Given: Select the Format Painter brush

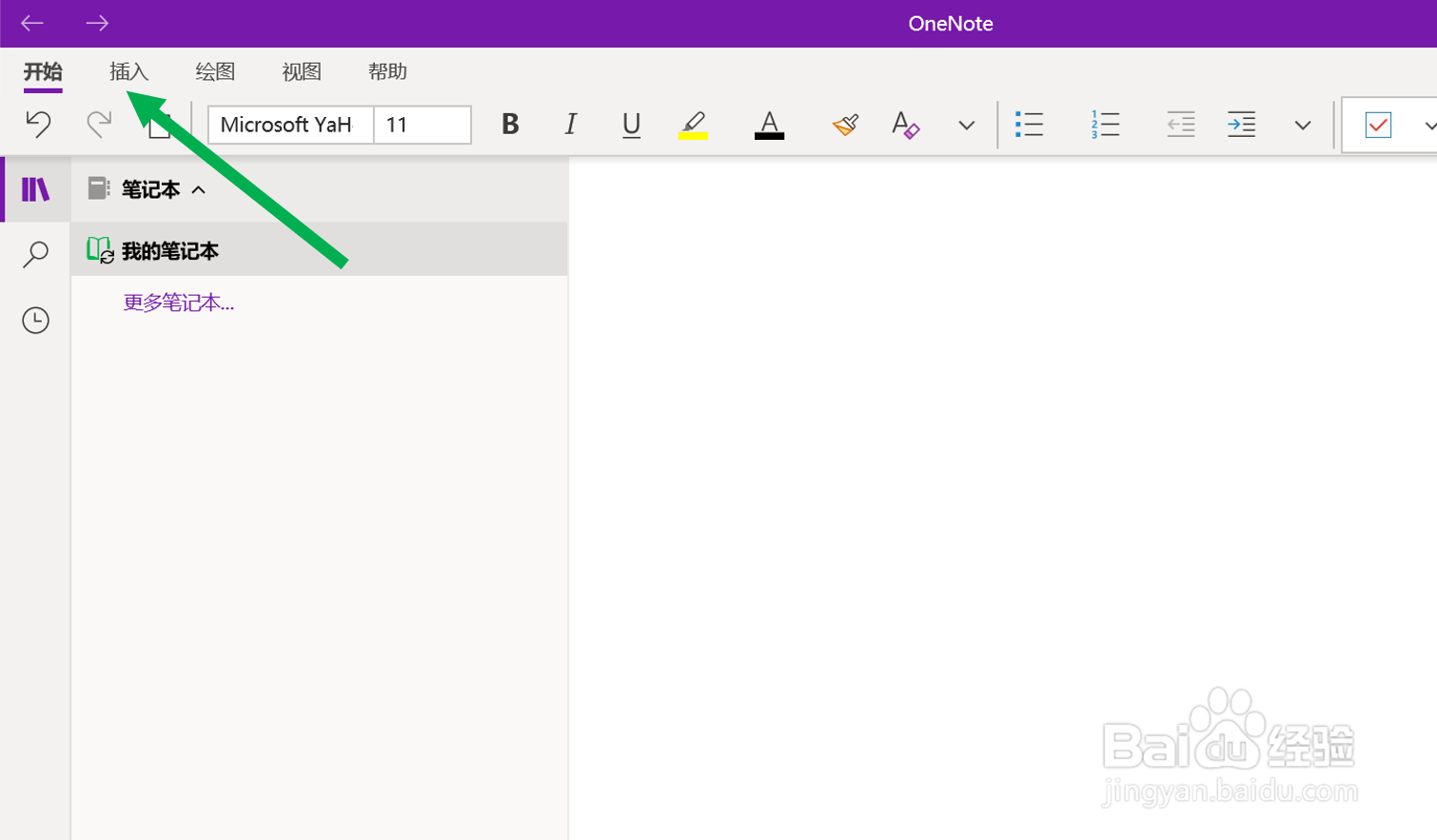Looking at the screenshot, I should click(x=845, y=125).
